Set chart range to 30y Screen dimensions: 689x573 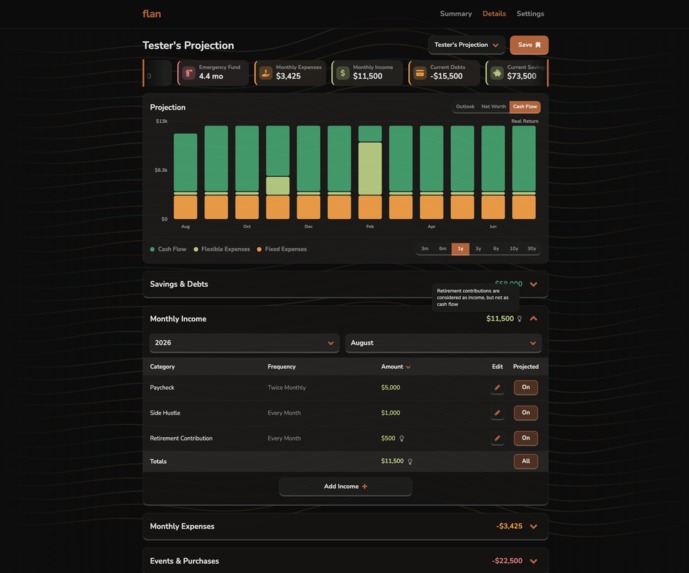click(x=532, y=249)
